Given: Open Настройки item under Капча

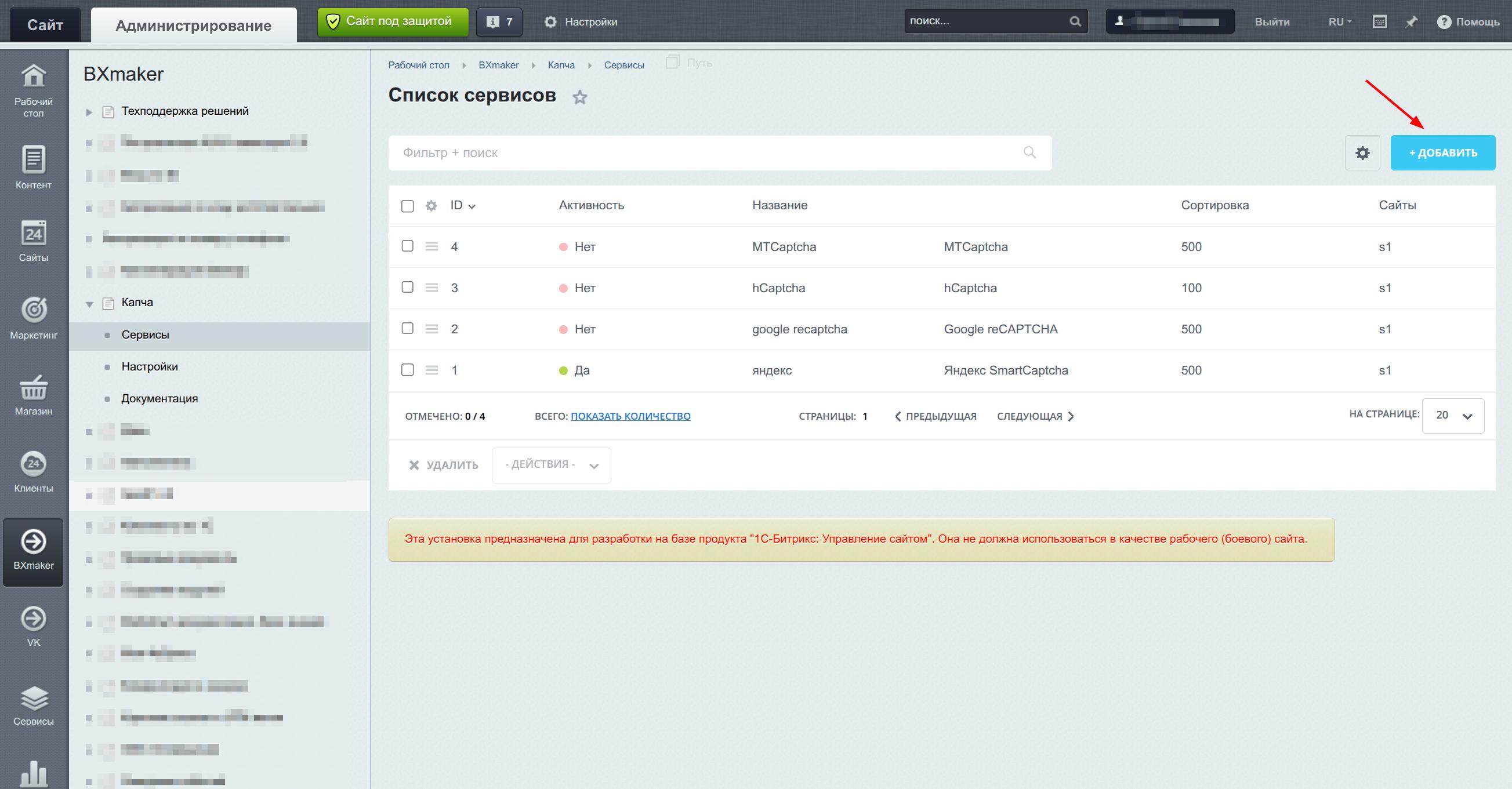Looking at the screenshot, I should [149, 366].
